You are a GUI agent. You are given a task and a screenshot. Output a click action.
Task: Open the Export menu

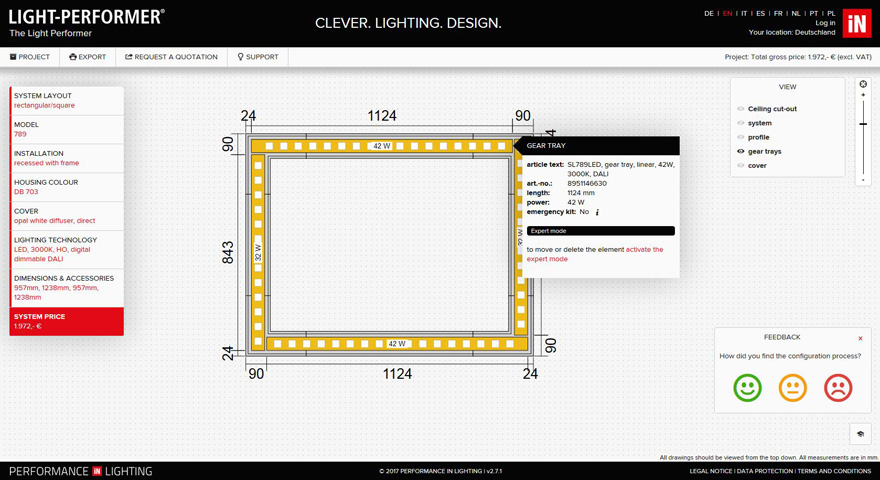[88, 57]
